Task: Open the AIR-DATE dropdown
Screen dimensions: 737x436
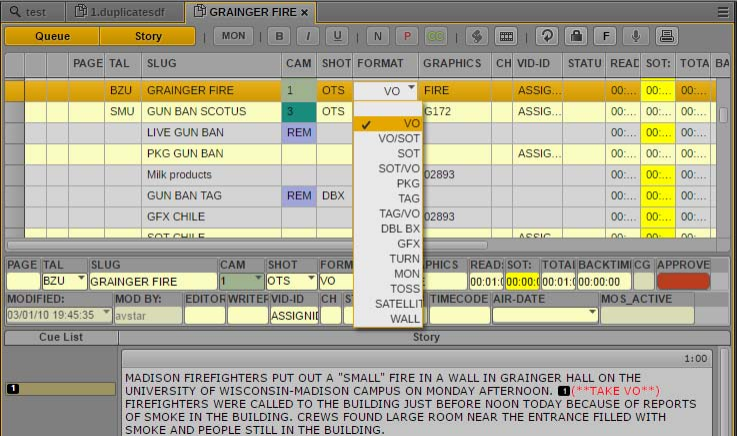Action: [x=592, y=312]
